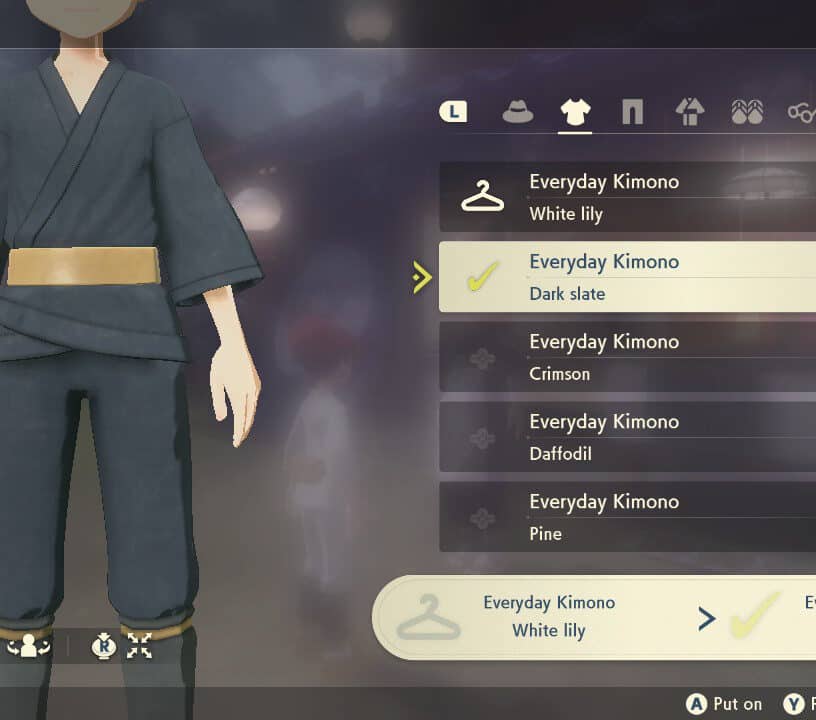Click the checkmark on Dark slate kimono
Screen dimensions: 816x720
(482, 276)
